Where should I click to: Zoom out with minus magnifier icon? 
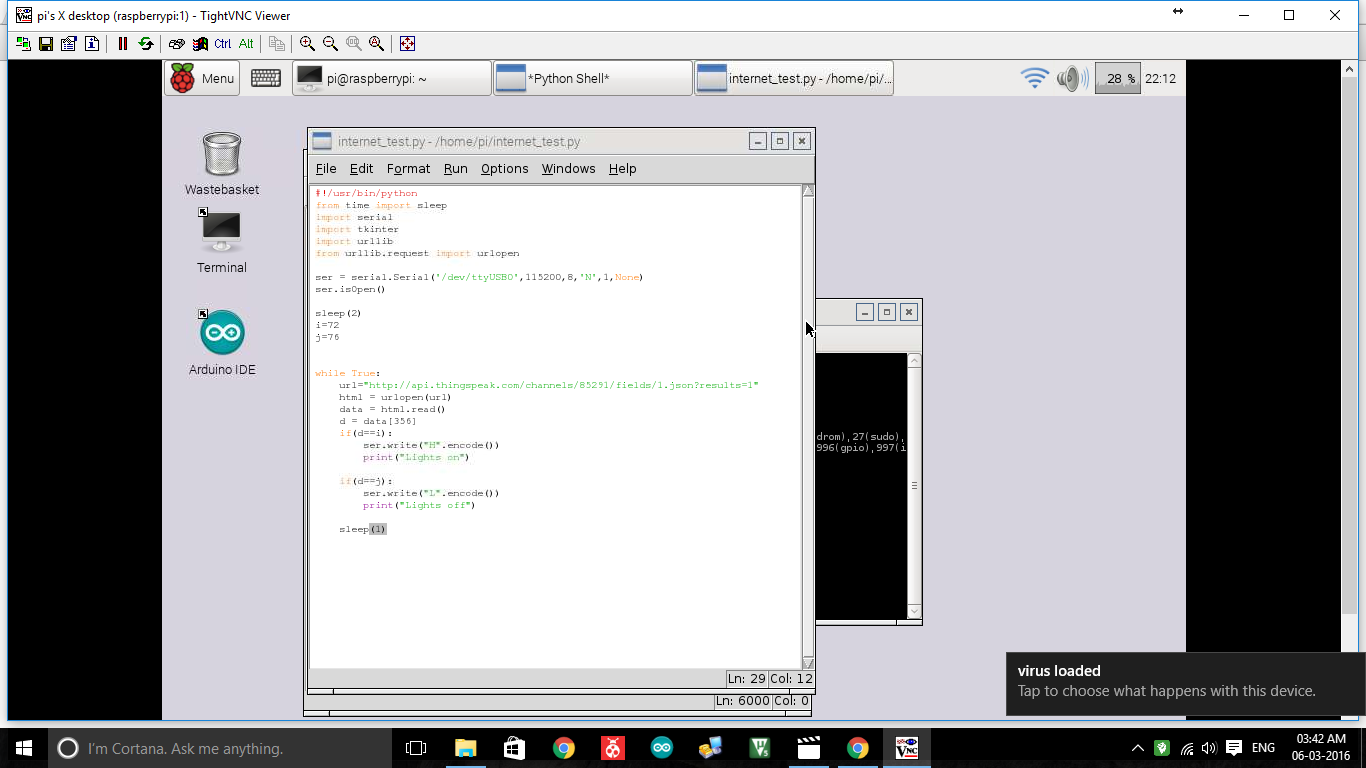(330, 44)
